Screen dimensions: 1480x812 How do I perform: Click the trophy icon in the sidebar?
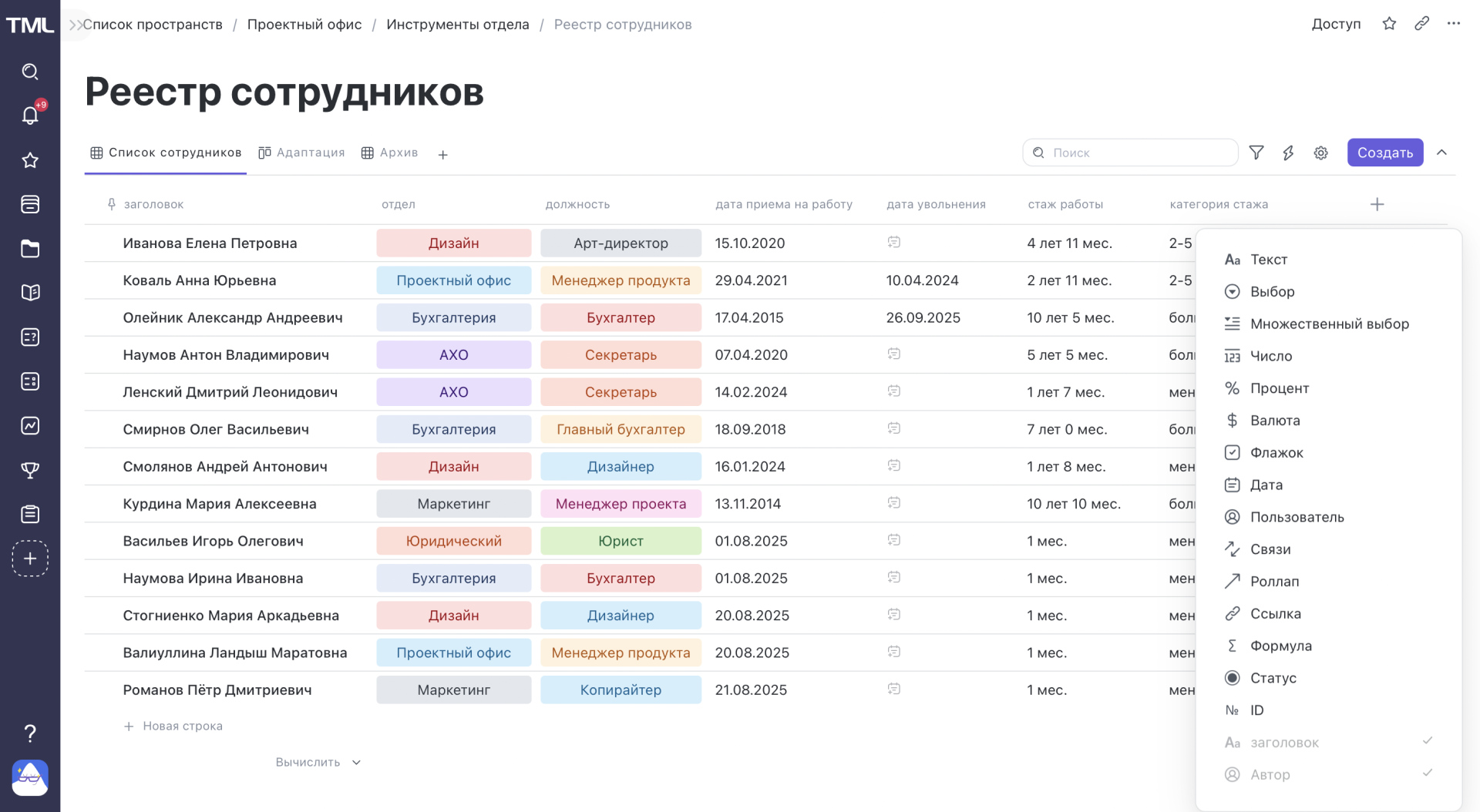29,470
